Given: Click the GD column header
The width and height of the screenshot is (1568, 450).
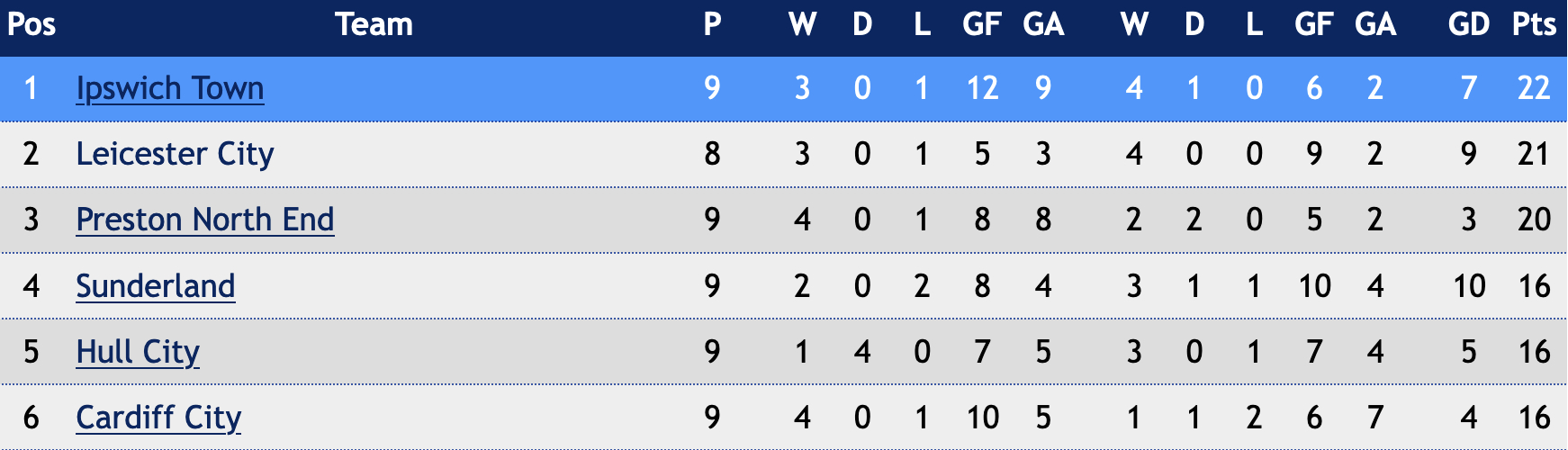Looking at the screenshot, I should point(1469,24).
